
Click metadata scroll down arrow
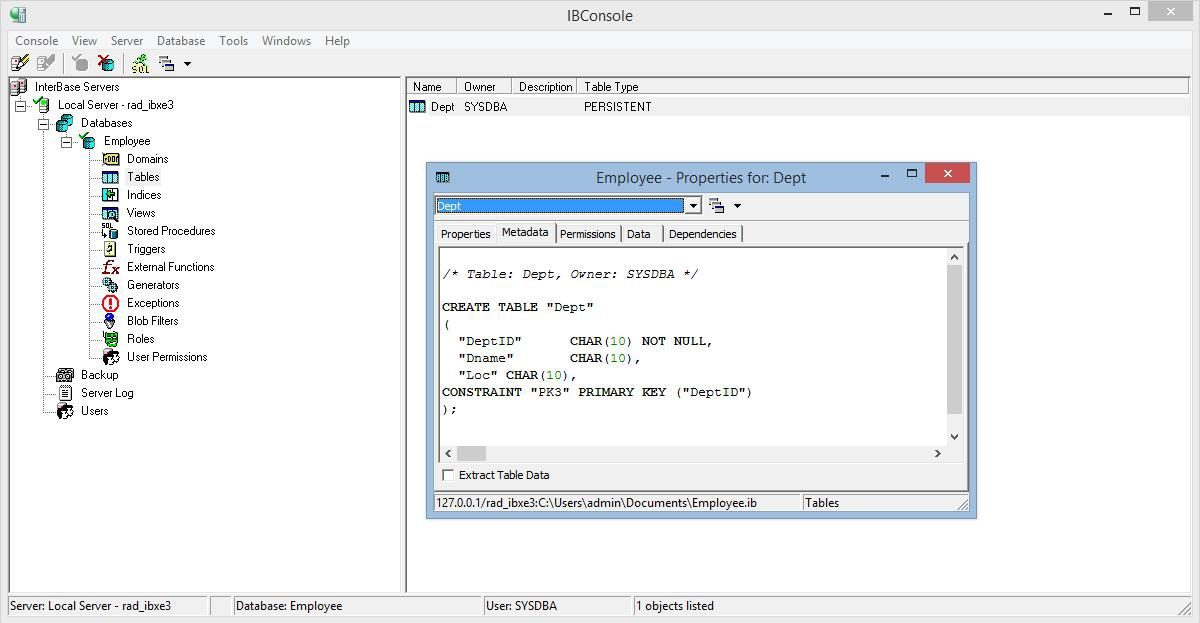[954, 437]
